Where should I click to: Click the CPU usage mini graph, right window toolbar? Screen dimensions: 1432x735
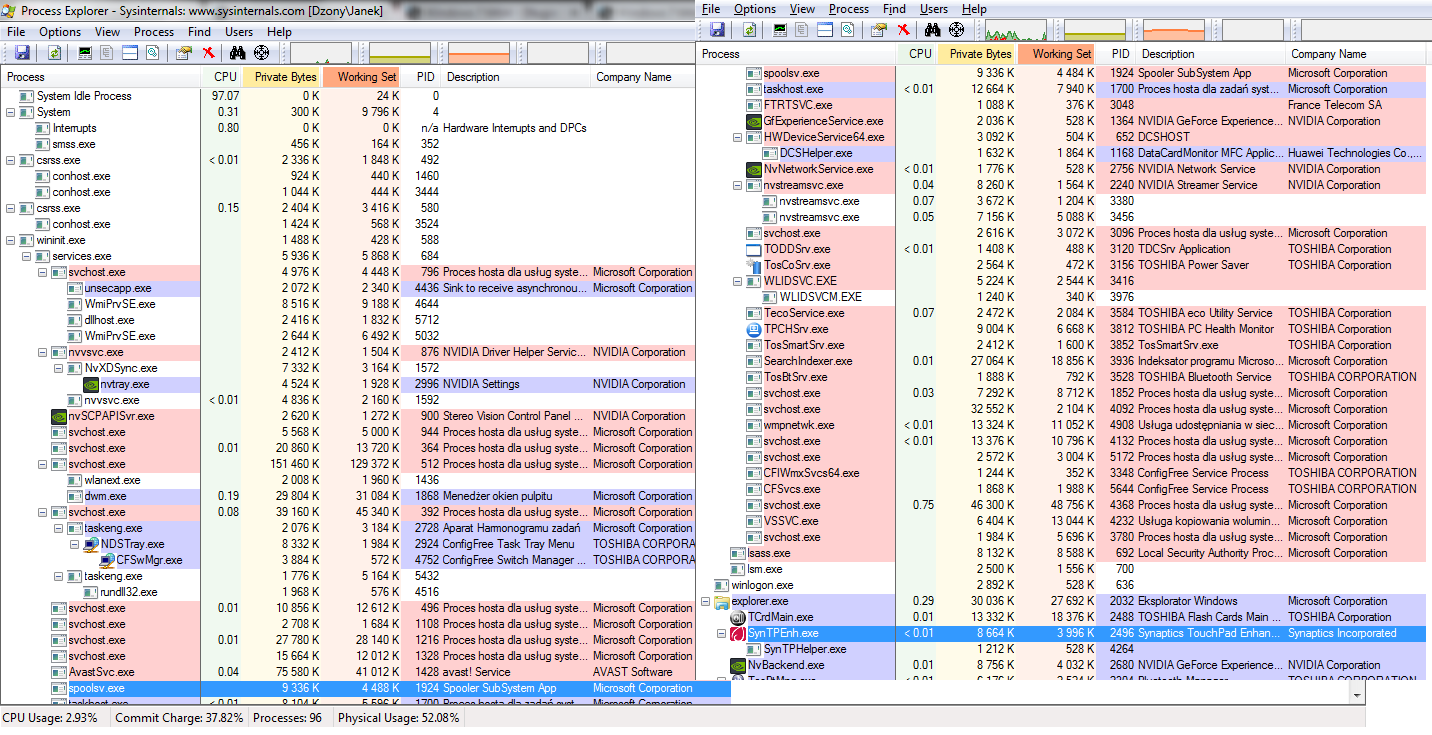click(1016, 30)
